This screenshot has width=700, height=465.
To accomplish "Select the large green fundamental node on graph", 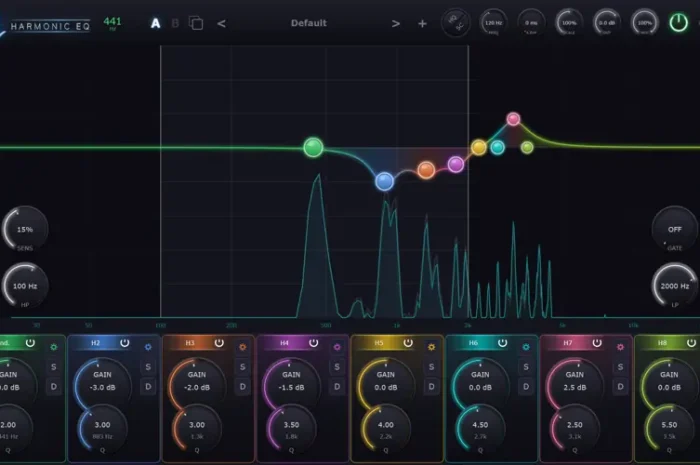I will click(313, 147).
